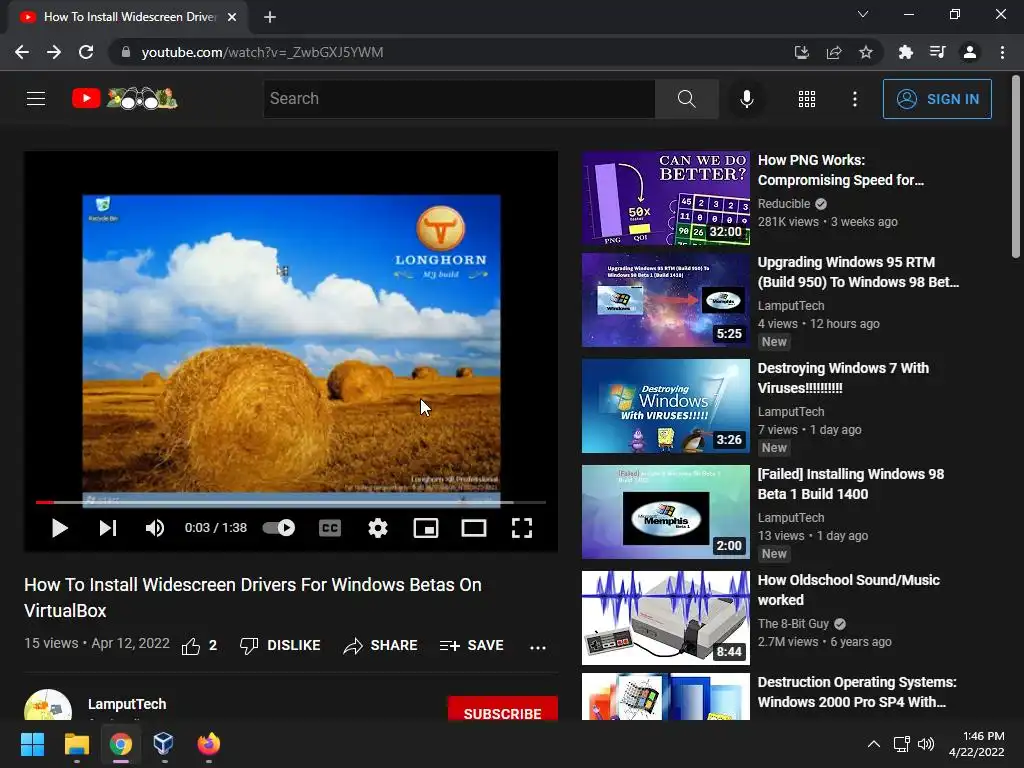Click the search magnifier button

coord(686,99)
